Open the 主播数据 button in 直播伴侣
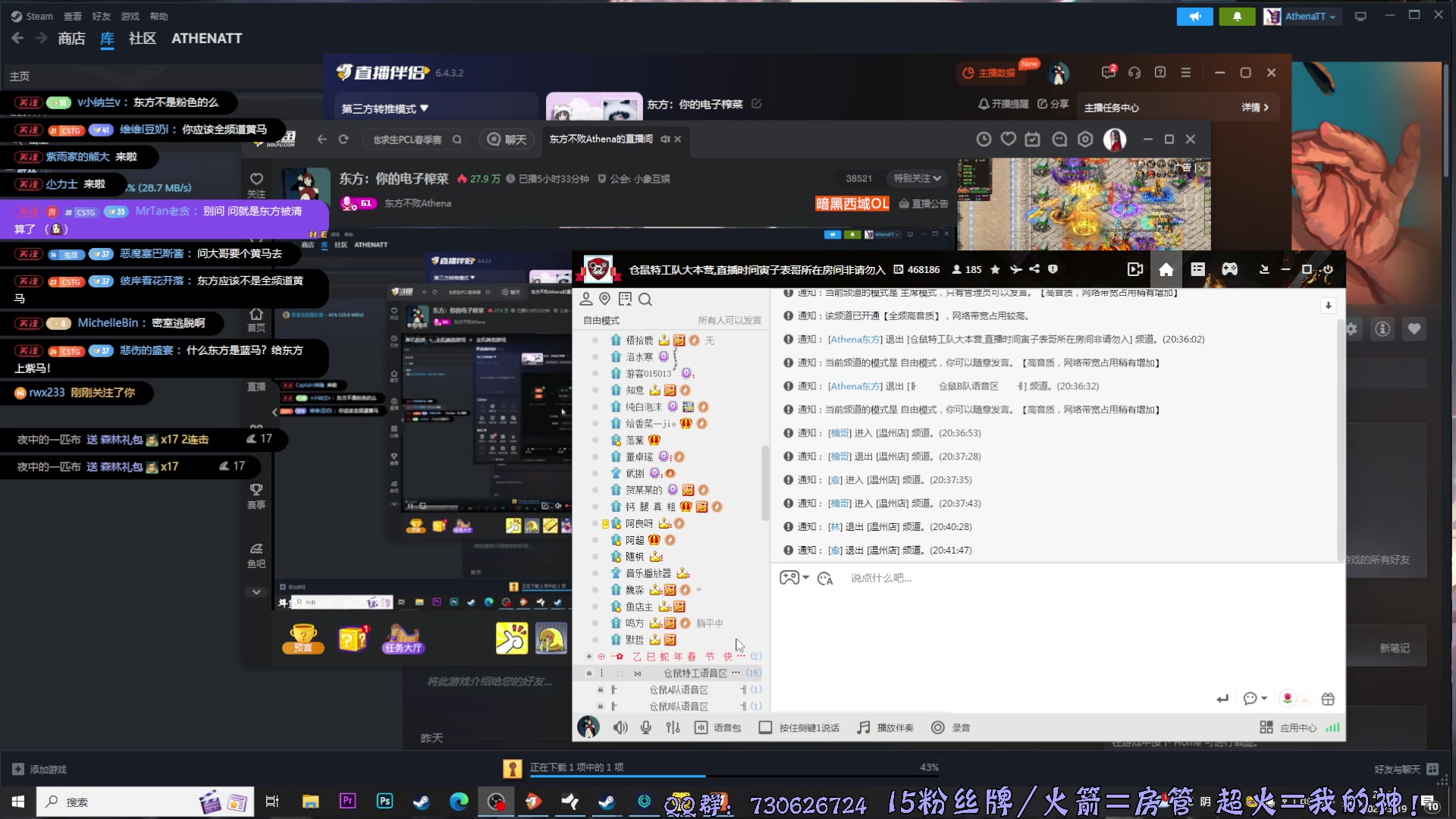The width and height of the screenshot is (1456, 819). point(989,73)
